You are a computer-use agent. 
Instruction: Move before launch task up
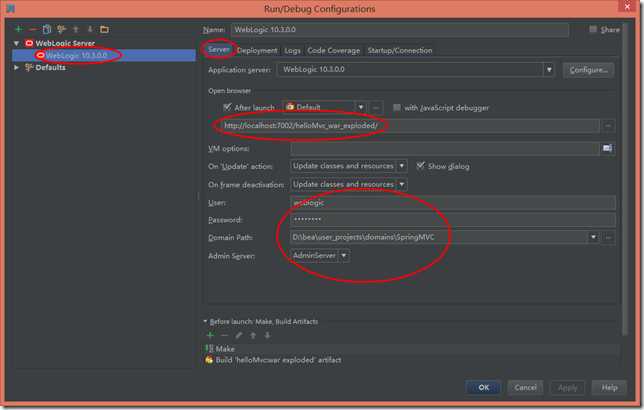coord(253,335)
